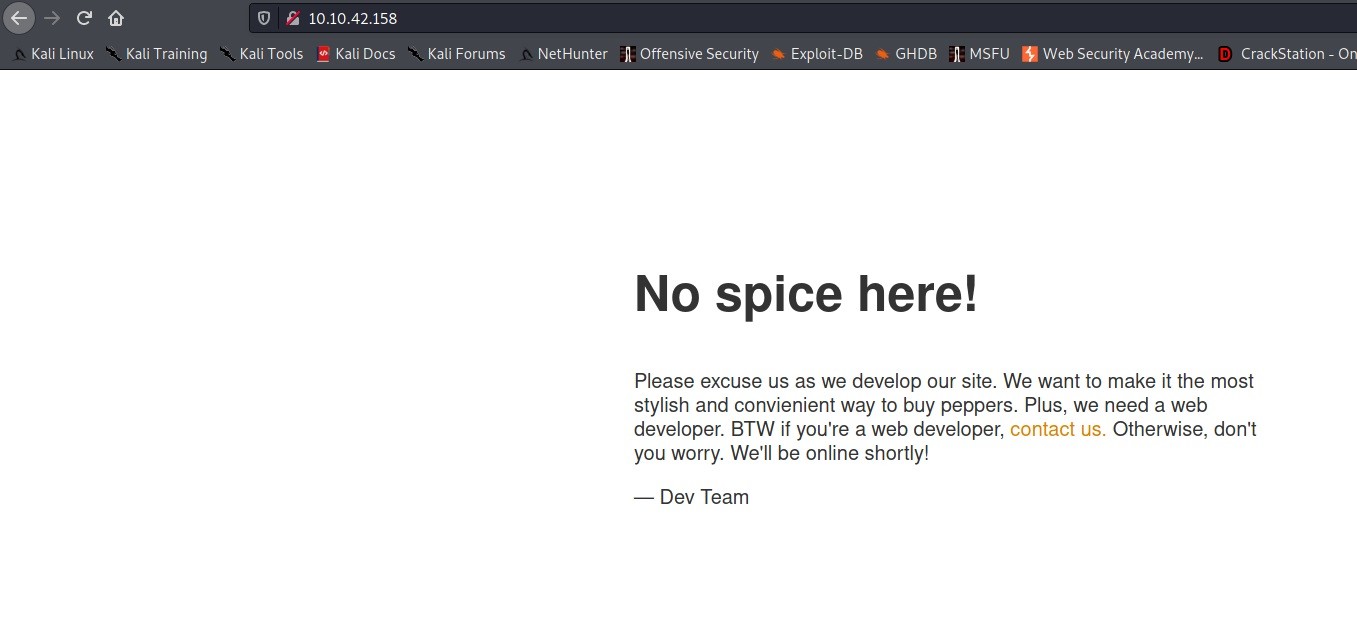This screenshot has height=635, width=1357.
Task: Click the address bar showing 10.10.42.158
Action: pyautogui.click(x=700, y=18)
